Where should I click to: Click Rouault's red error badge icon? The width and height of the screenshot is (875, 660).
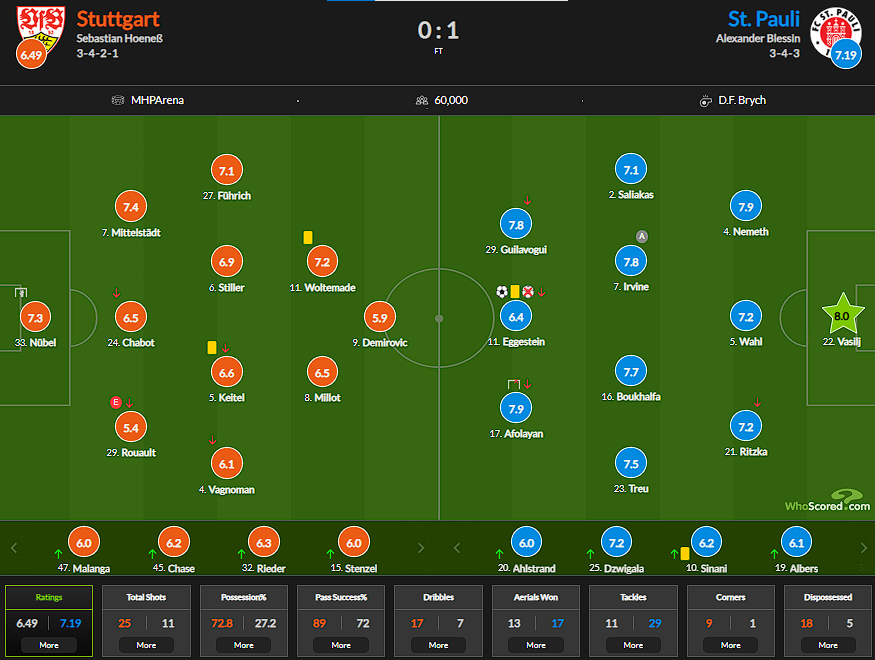[x=116, y=402]
